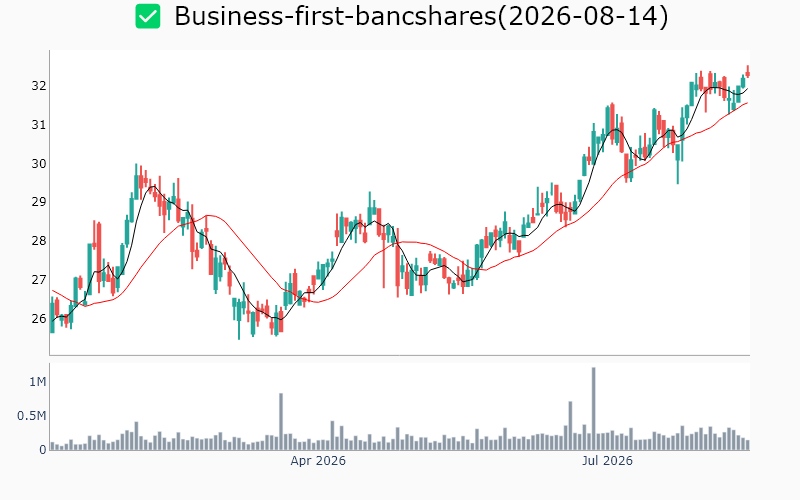800x500 pixels.
Task: Click the 27 price axis label
Action: 39,280
